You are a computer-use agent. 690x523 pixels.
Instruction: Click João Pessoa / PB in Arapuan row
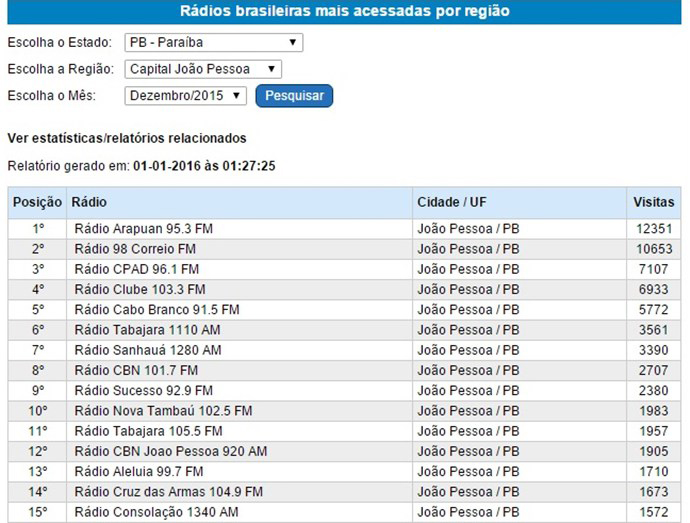[468, 229]
